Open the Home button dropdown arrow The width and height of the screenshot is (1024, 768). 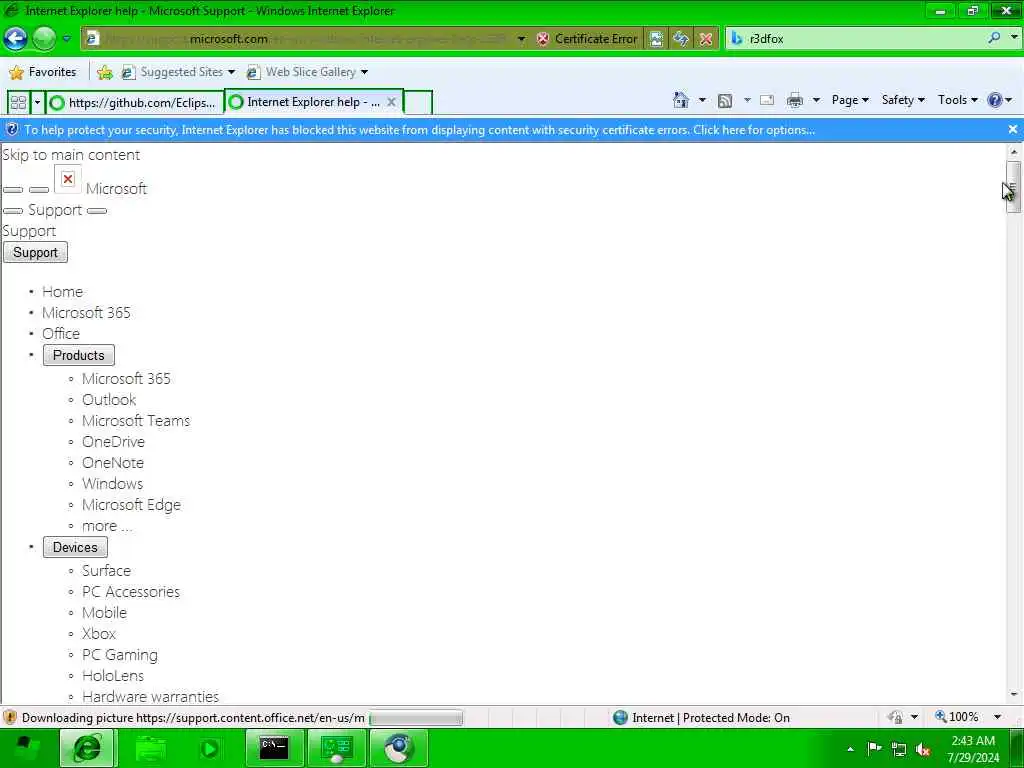pyautogui.click(x=702, y=100)
